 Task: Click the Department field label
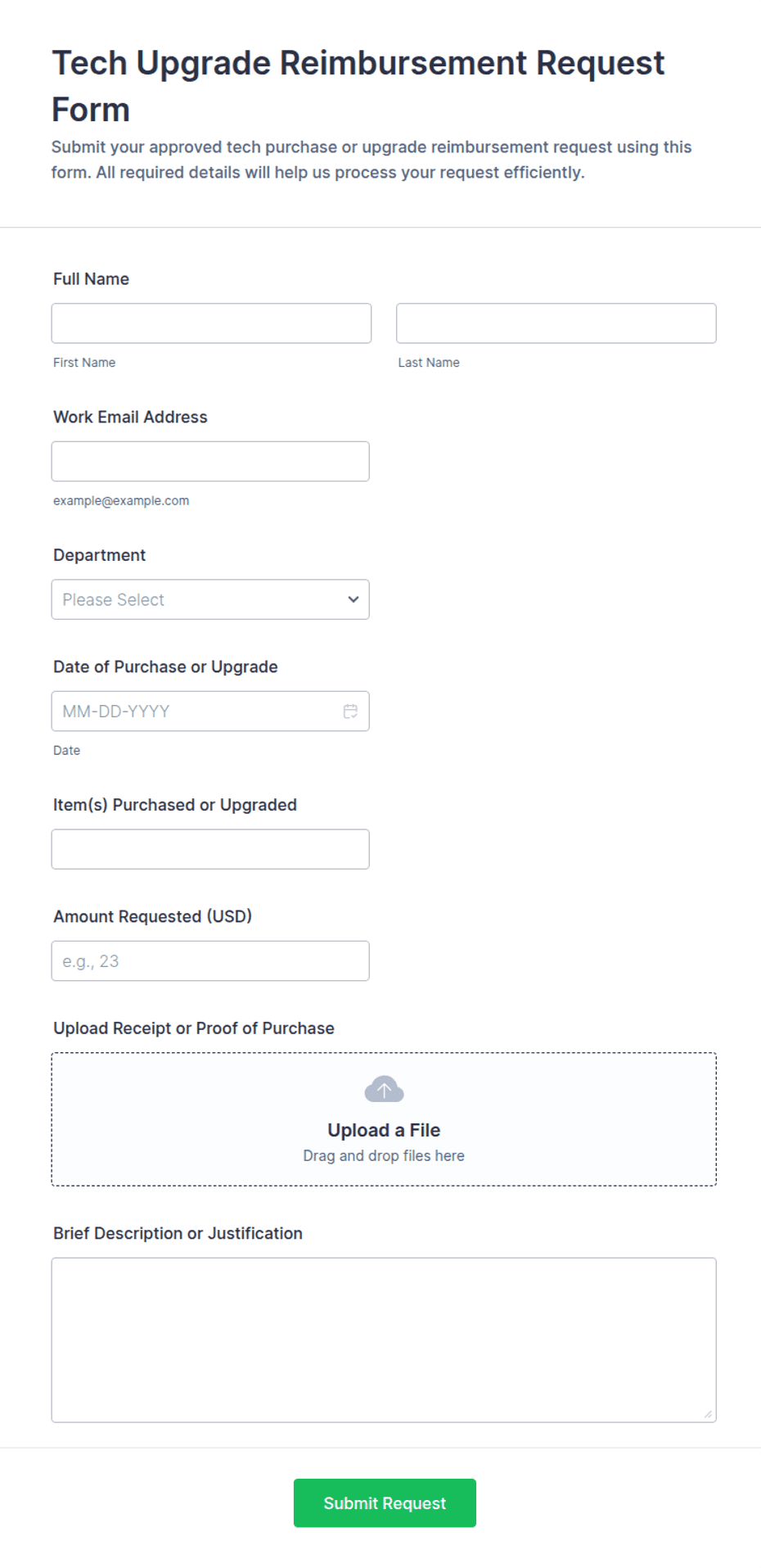99,555
